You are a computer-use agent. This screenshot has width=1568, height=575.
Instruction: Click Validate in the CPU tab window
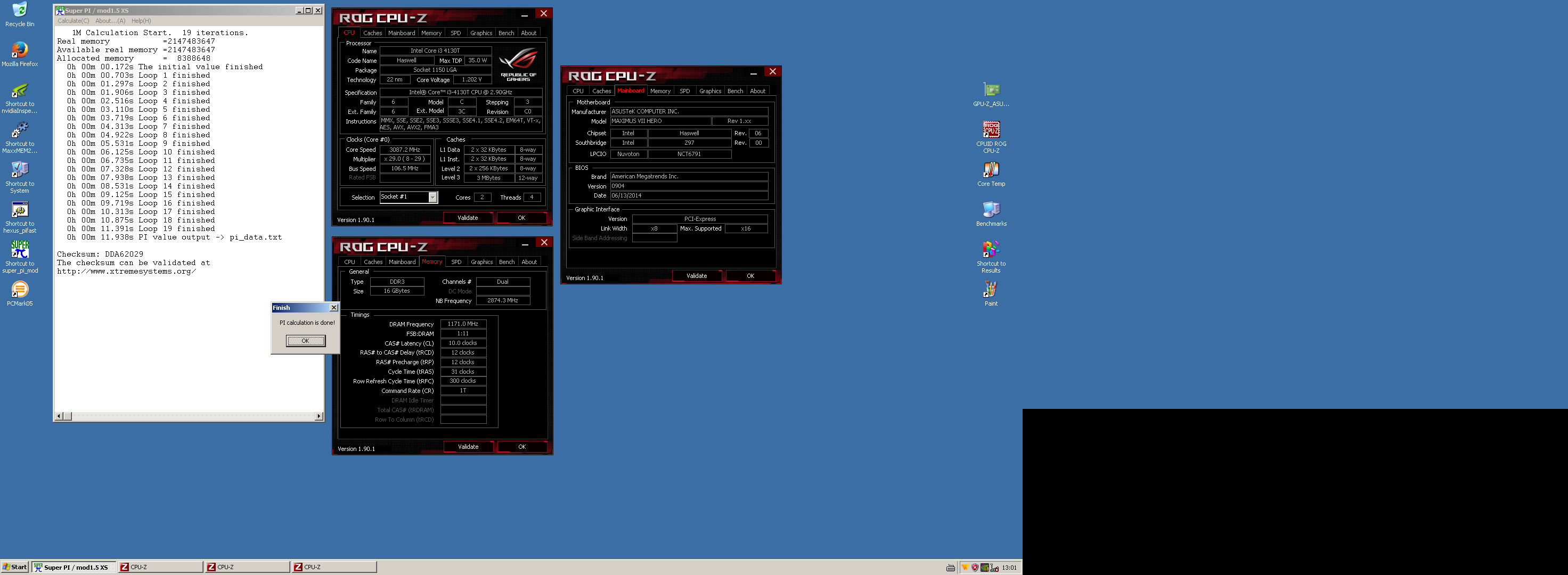[x=468, y=218]
